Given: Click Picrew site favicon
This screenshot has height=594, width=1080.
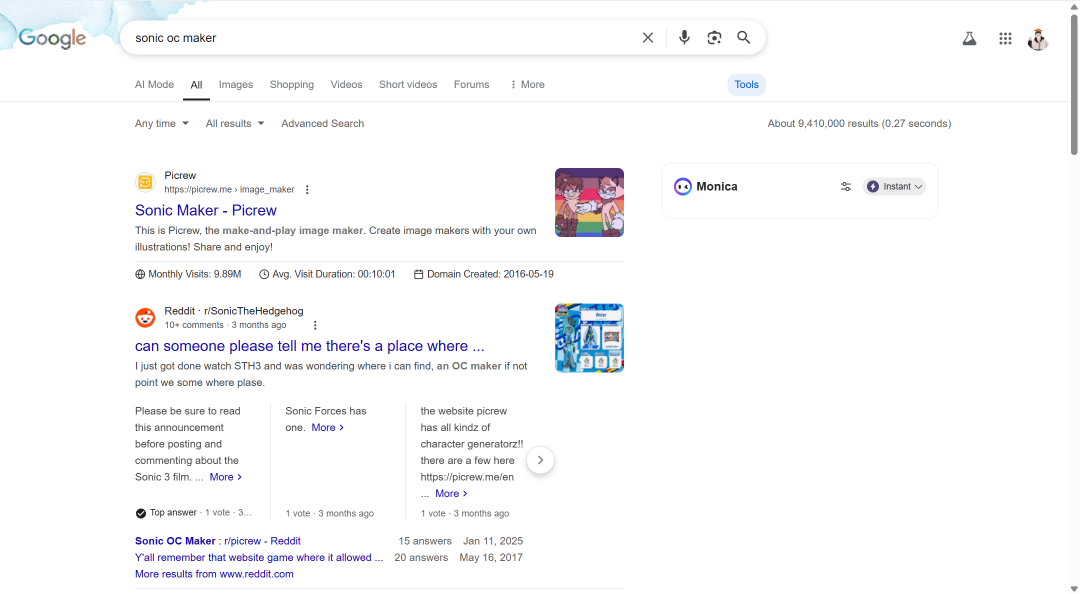Looking at the screenshot, I should coord(145,182).
